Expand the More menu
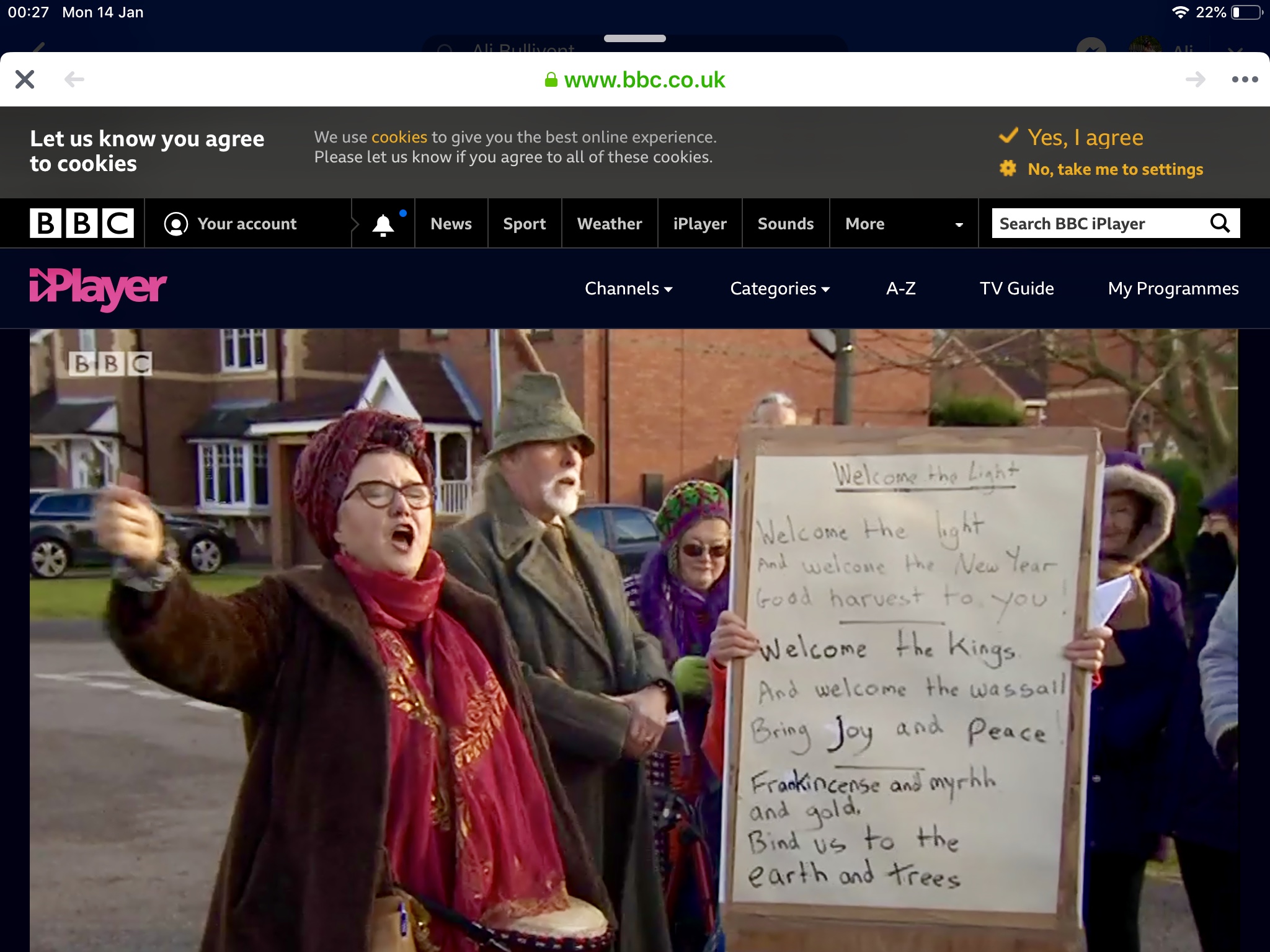Image resolution: width=1270 pixels, height=952 pixels. click(904, 224)
